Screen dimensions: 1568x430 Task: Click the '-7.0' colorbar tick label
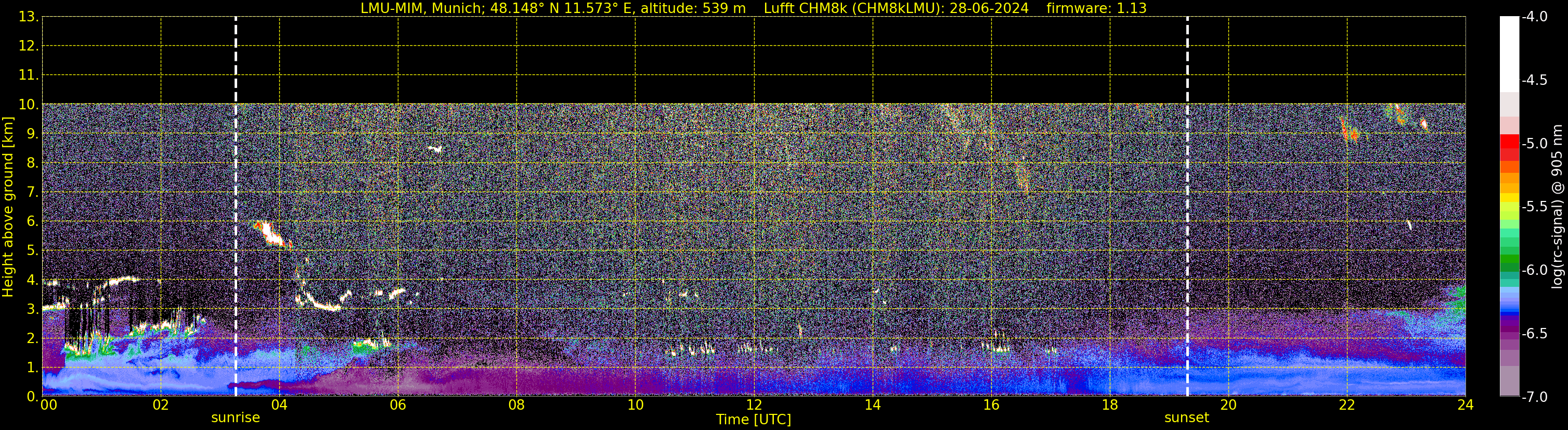point(1534,397)
